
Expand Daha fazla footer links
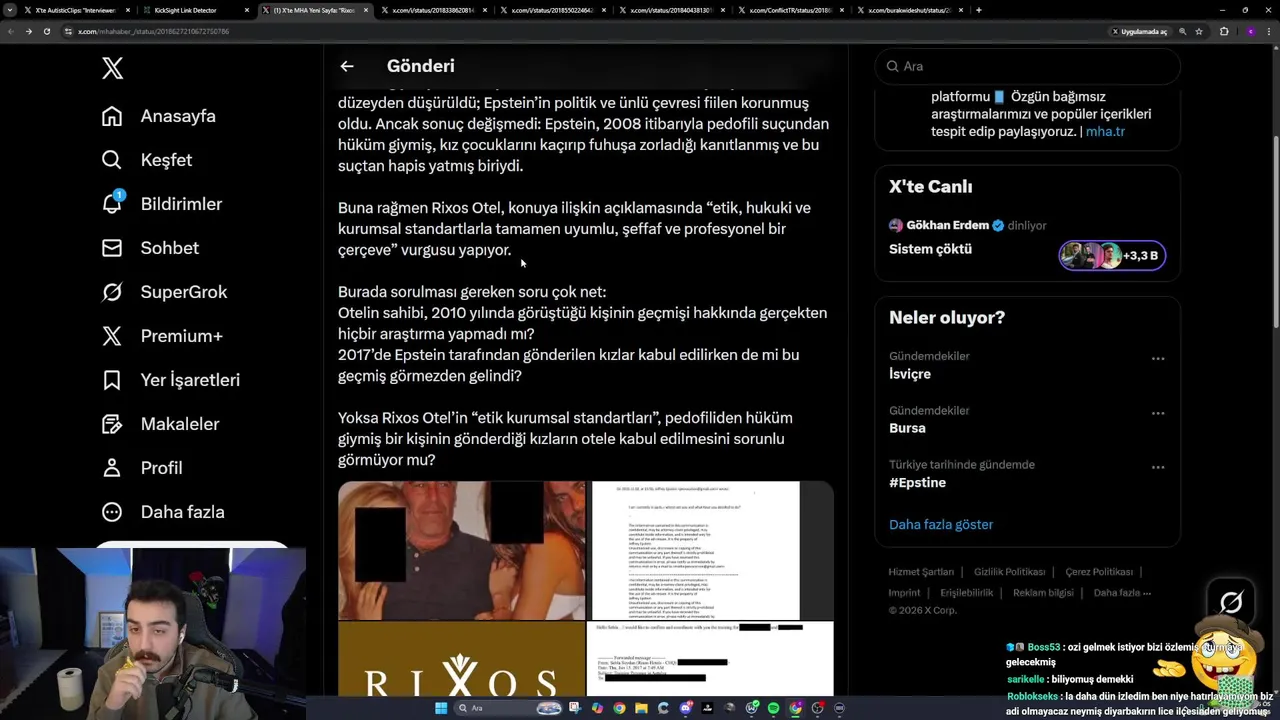[x=1121, y=592]
